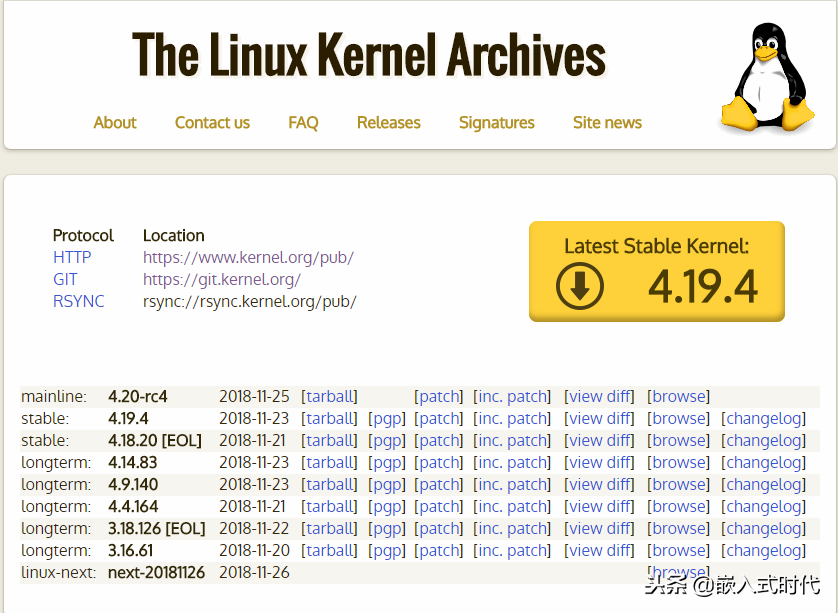The image size is (838, 613).
Task: Open the Releases menu link
Action: pos(389,122)
